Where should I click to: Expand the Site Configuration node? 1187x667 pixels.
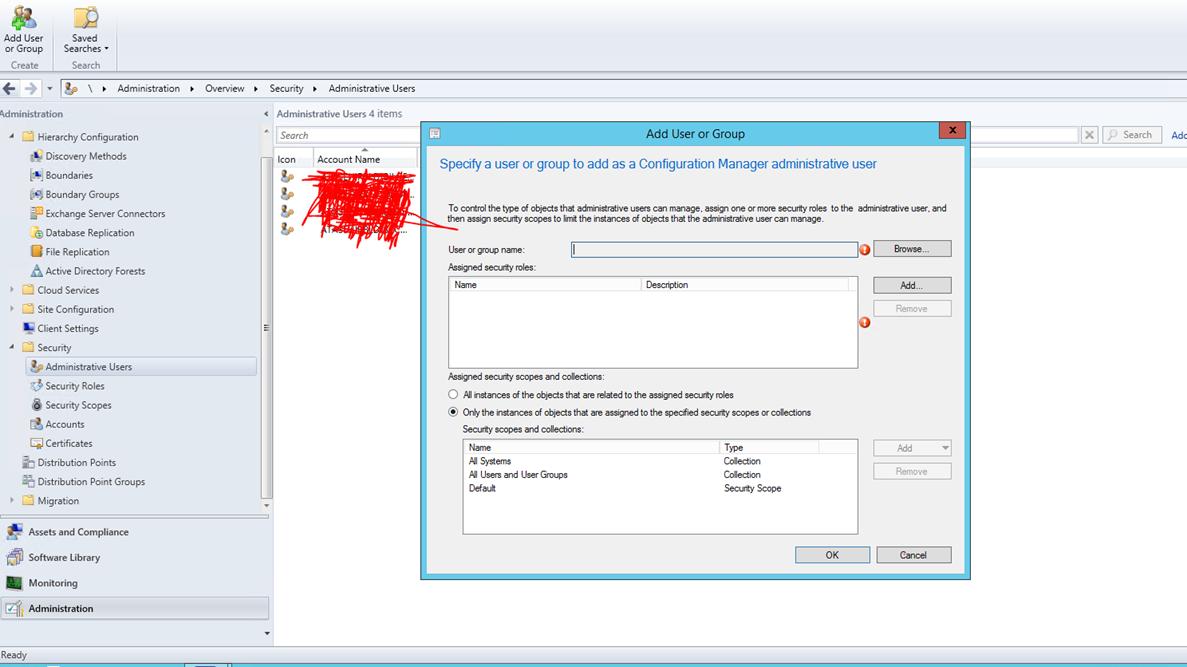click(x=11, y=309)
